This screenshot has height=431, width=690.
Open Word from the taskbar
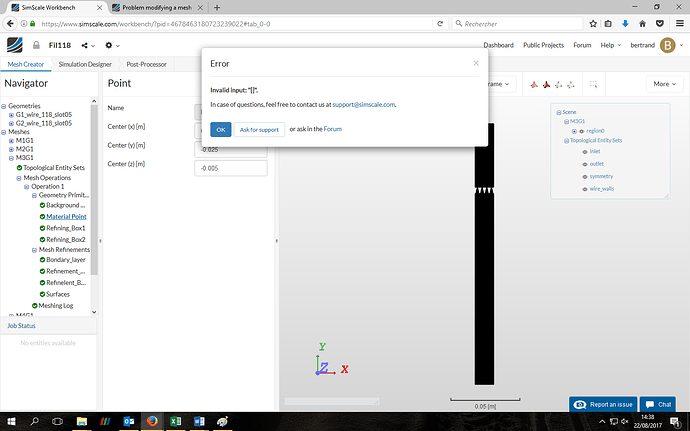(199, 422)
